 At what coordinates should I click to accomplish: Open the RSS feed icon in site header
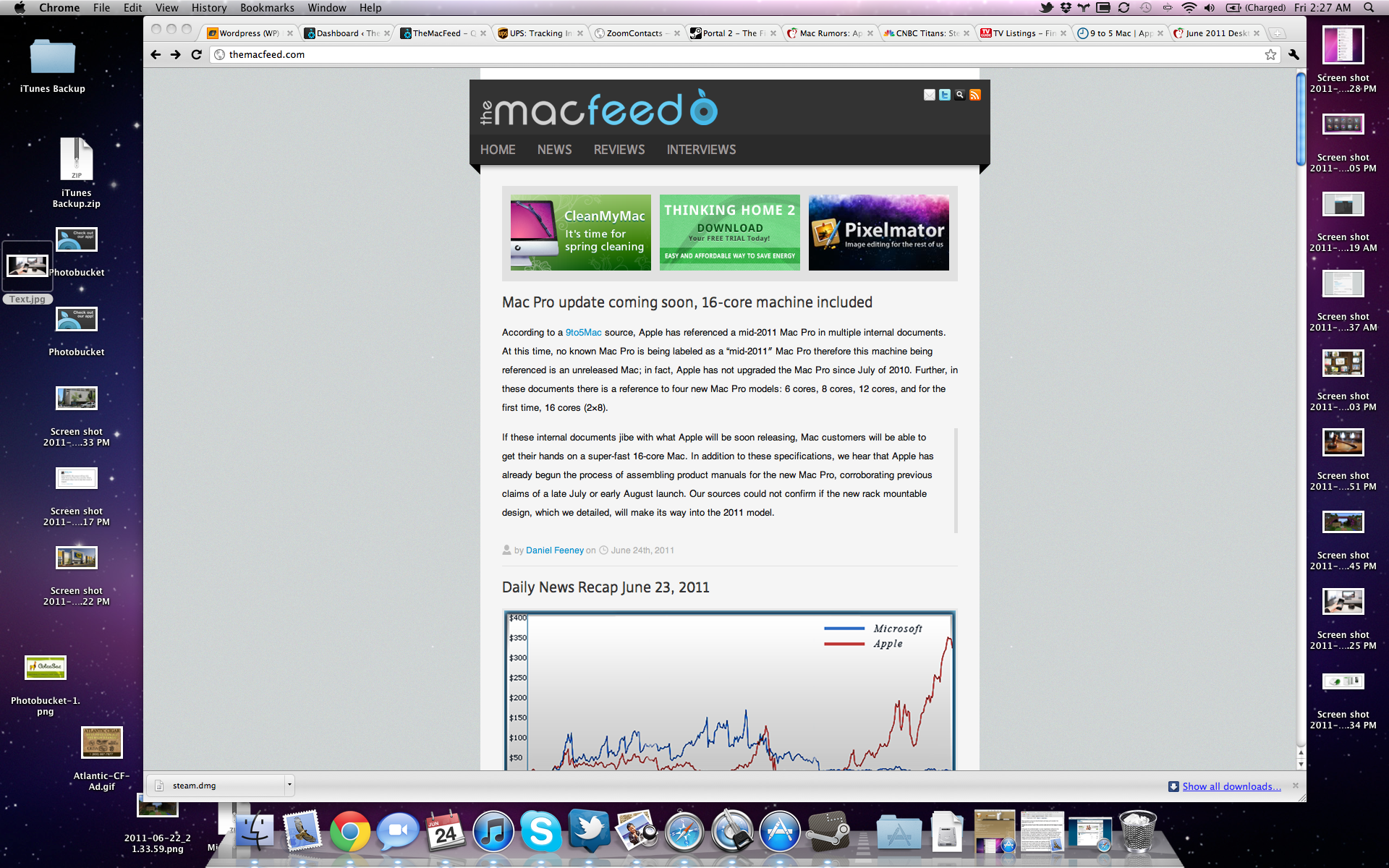pos(975,95)
